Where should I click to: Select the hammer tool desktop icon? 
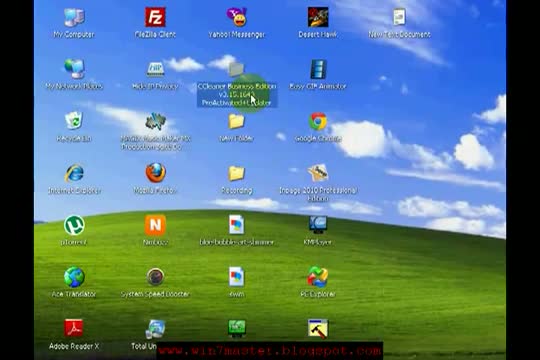[318, 329]
